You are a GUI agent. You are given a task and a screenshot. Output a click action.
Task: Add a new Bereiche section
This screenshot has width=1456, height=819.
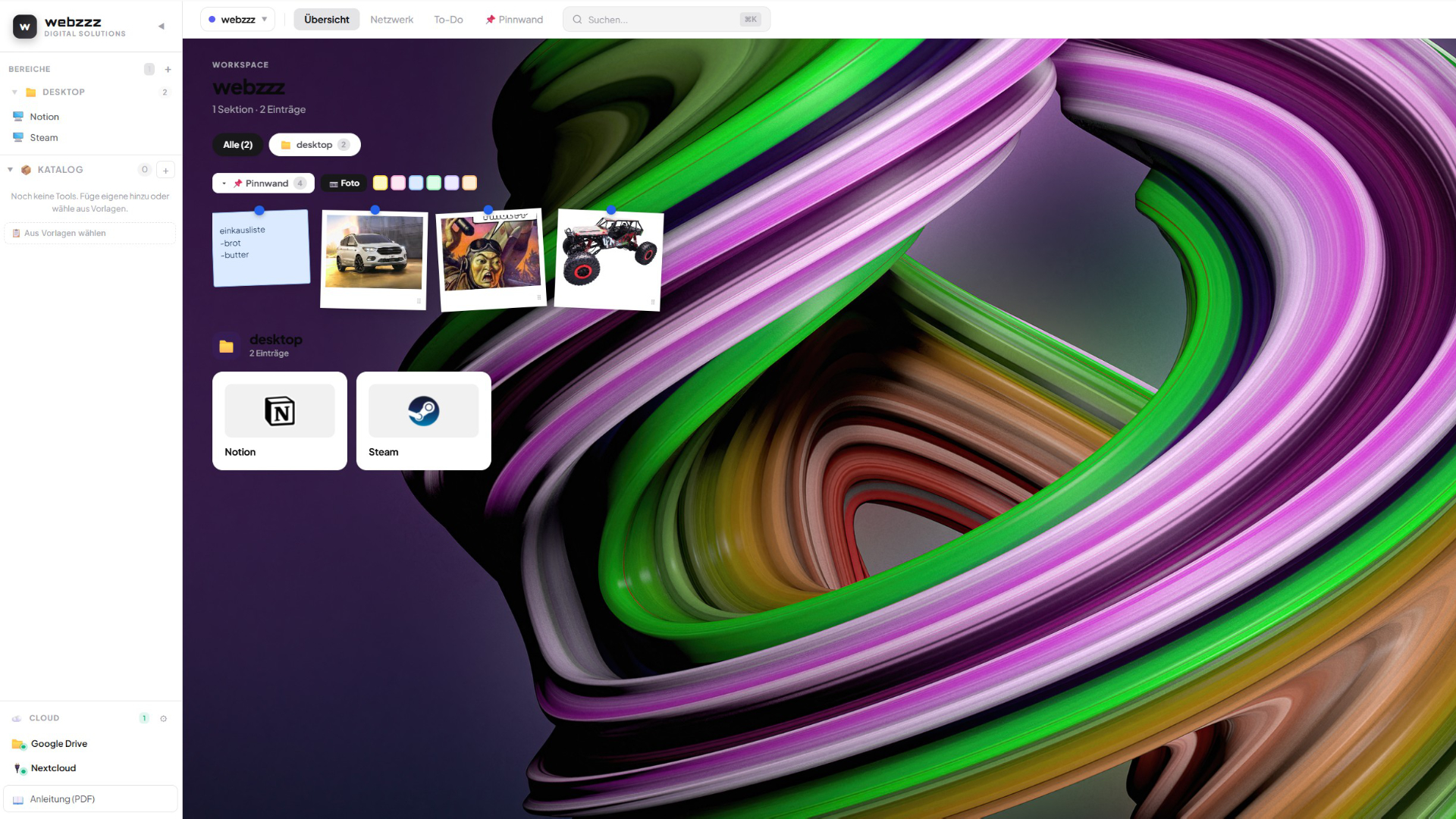pyautogui.click(x=168, y=69)
